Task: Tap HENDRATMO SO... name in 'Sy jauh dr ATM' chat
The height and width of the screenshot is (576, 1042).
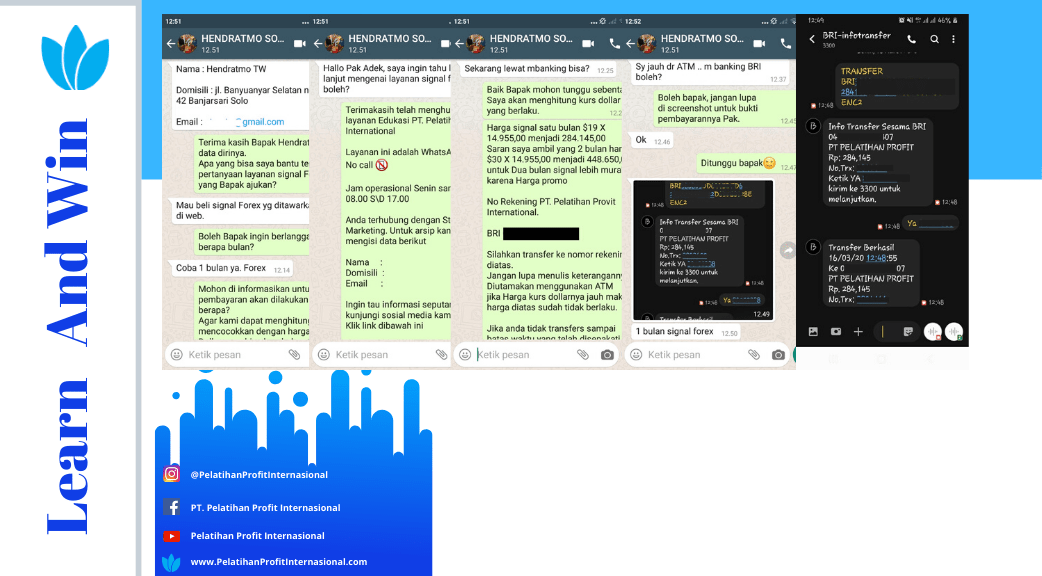Action: 702,39
